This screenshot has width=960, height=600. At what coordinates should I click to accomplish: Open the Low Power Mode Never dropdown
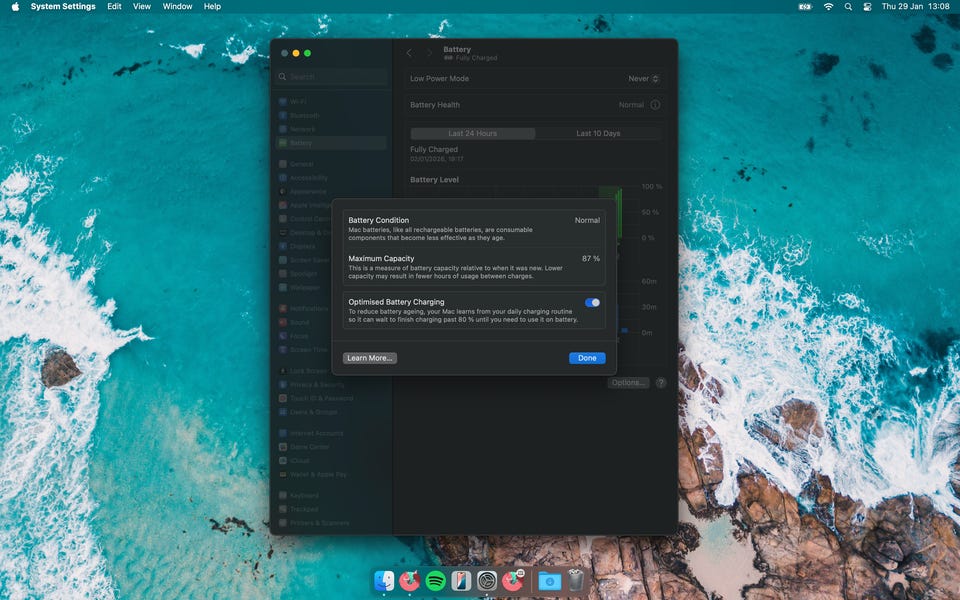tap(644, 79)
